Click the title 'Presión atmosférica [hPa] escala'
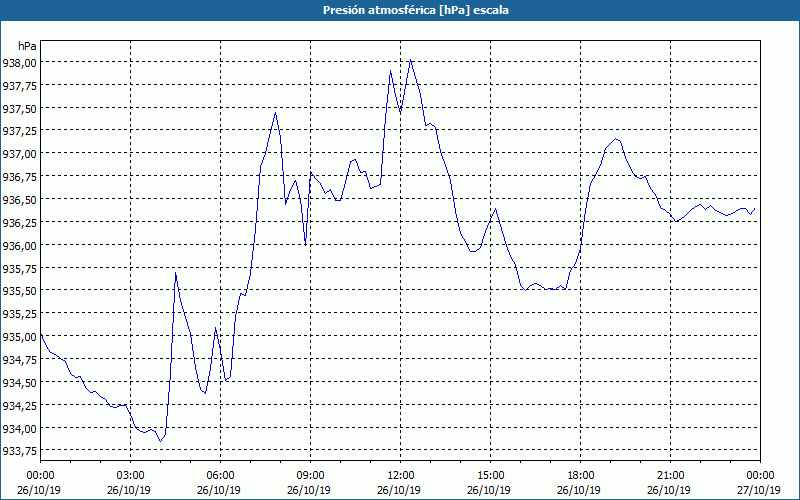800x500 pixels. coord(416,10)
